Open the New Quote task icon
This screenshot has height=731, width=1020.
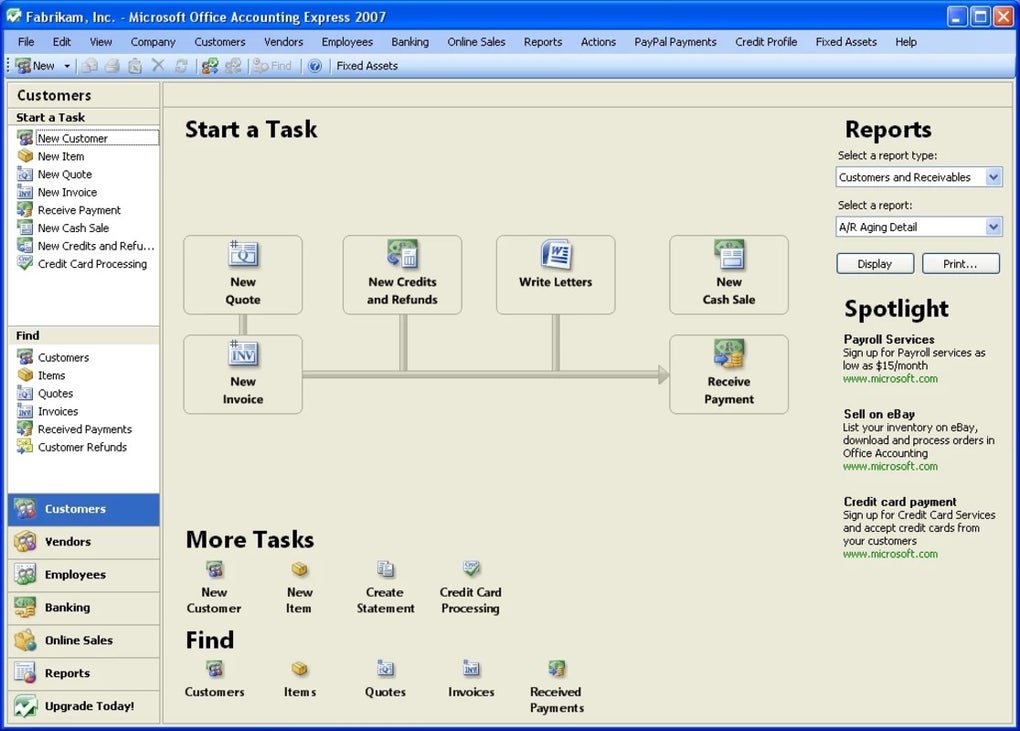(x=242, y=273)
